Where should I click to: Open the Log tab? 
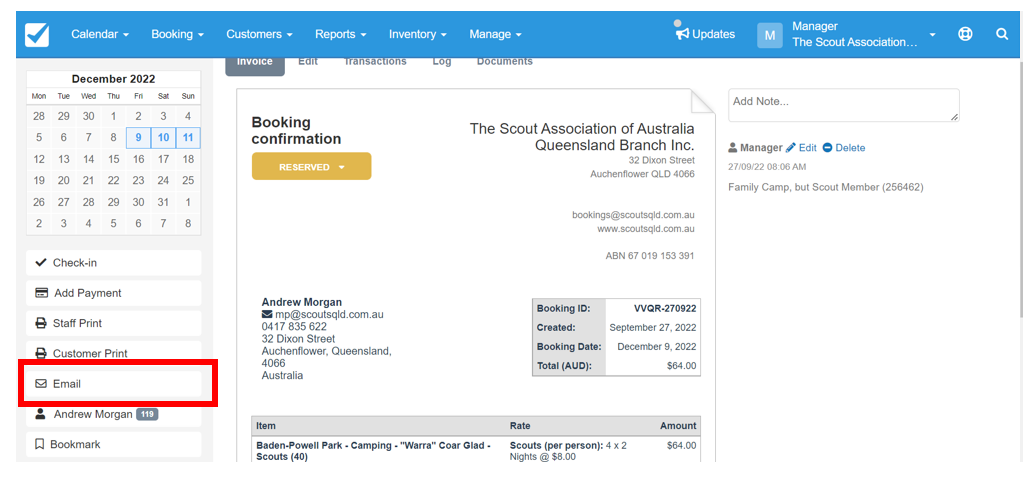pyautogui.click(x=441, y=61)
